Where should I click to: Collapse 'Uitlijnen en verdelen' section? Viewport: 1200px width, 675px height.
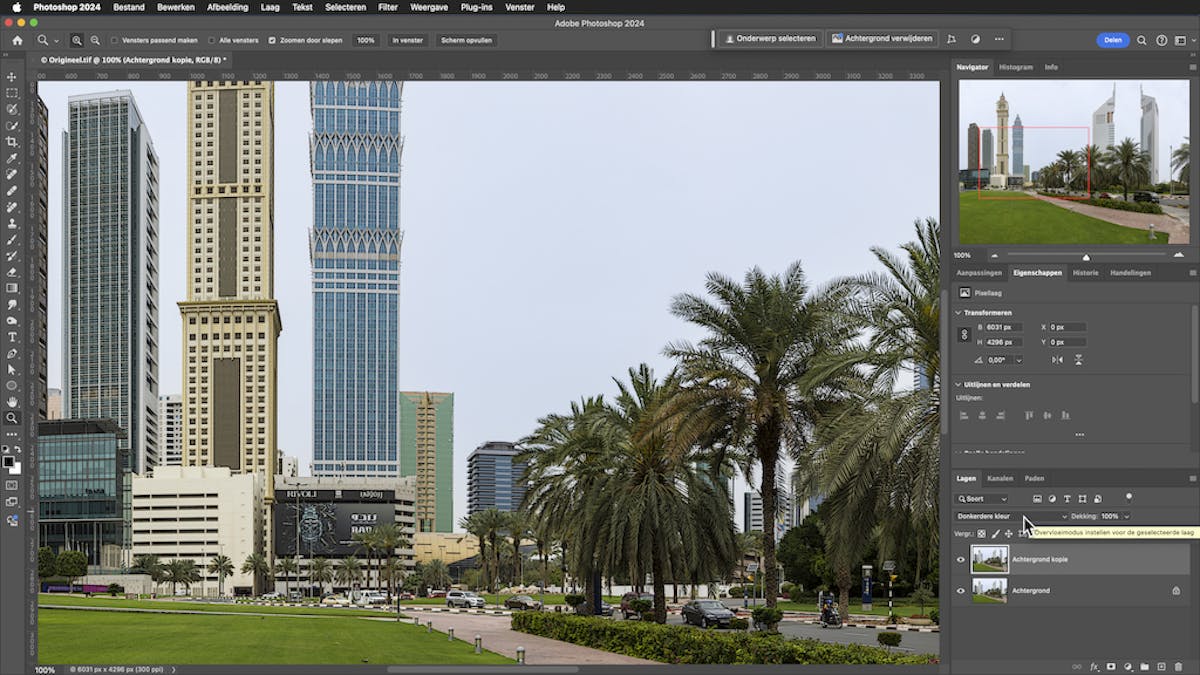pyautogui.click(x=958, y=384)
